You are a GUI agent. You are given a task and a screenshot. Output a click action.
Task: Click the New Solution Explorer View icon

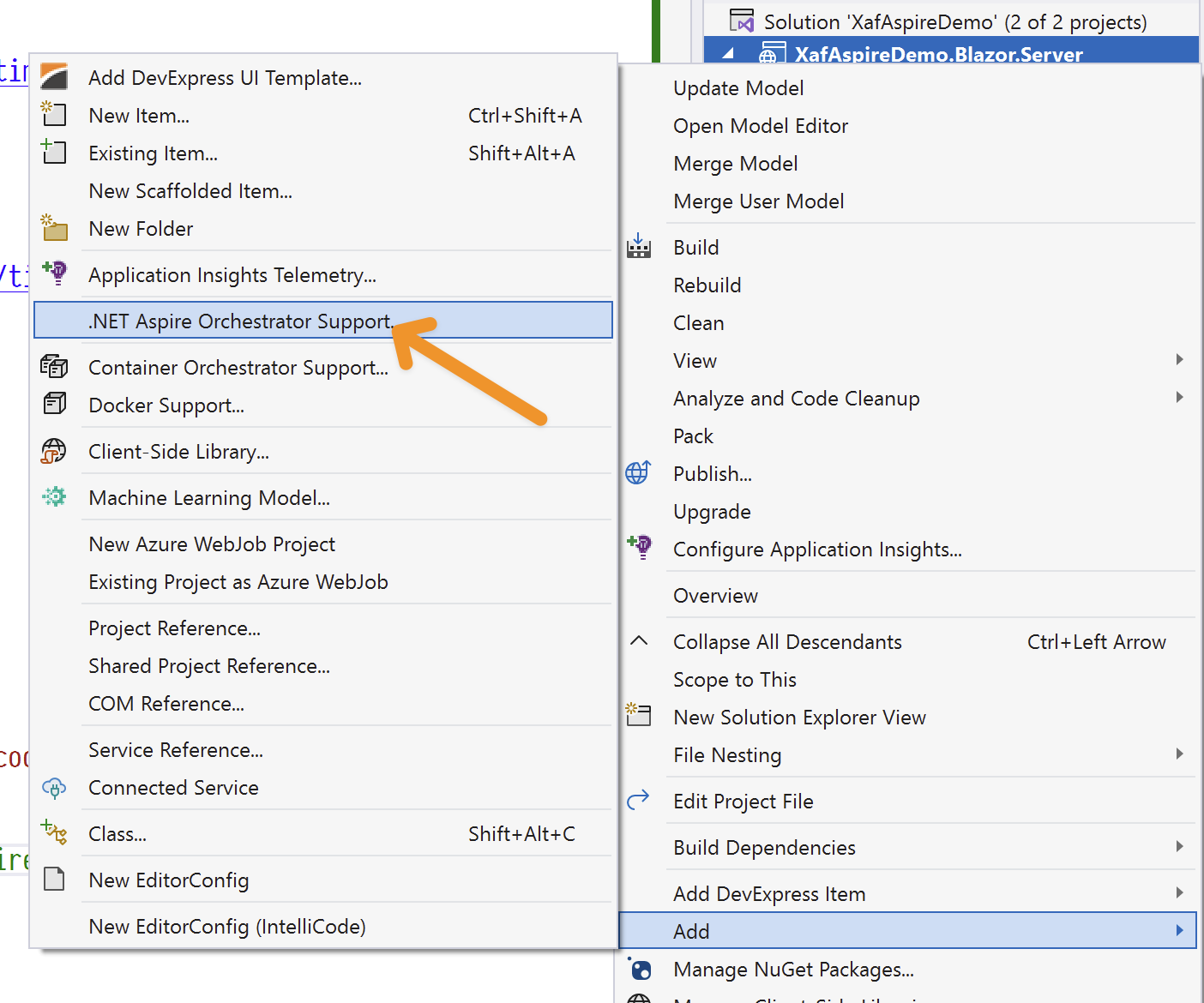[639, 716]
